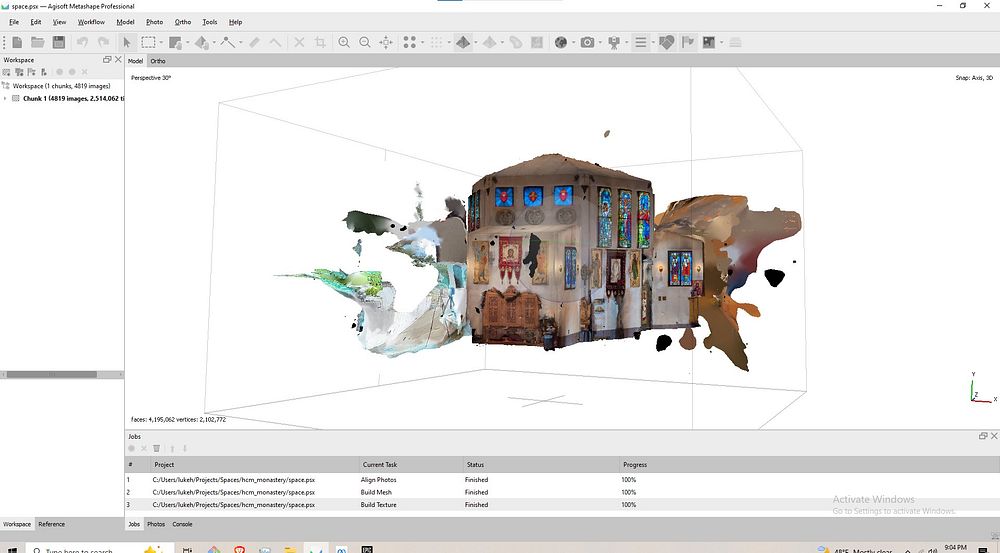Select the Navigation arrow tool
Screen dimensions: 1000x553
tap(127, 42)
